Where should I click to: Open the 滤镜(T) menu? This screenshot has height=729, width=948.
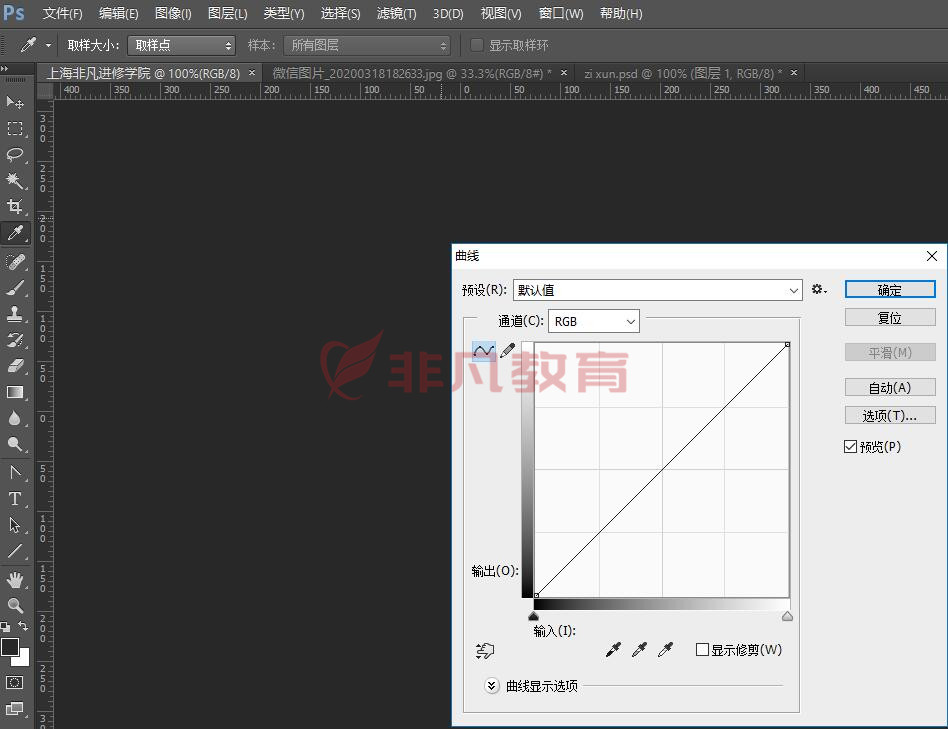(397, 13)
